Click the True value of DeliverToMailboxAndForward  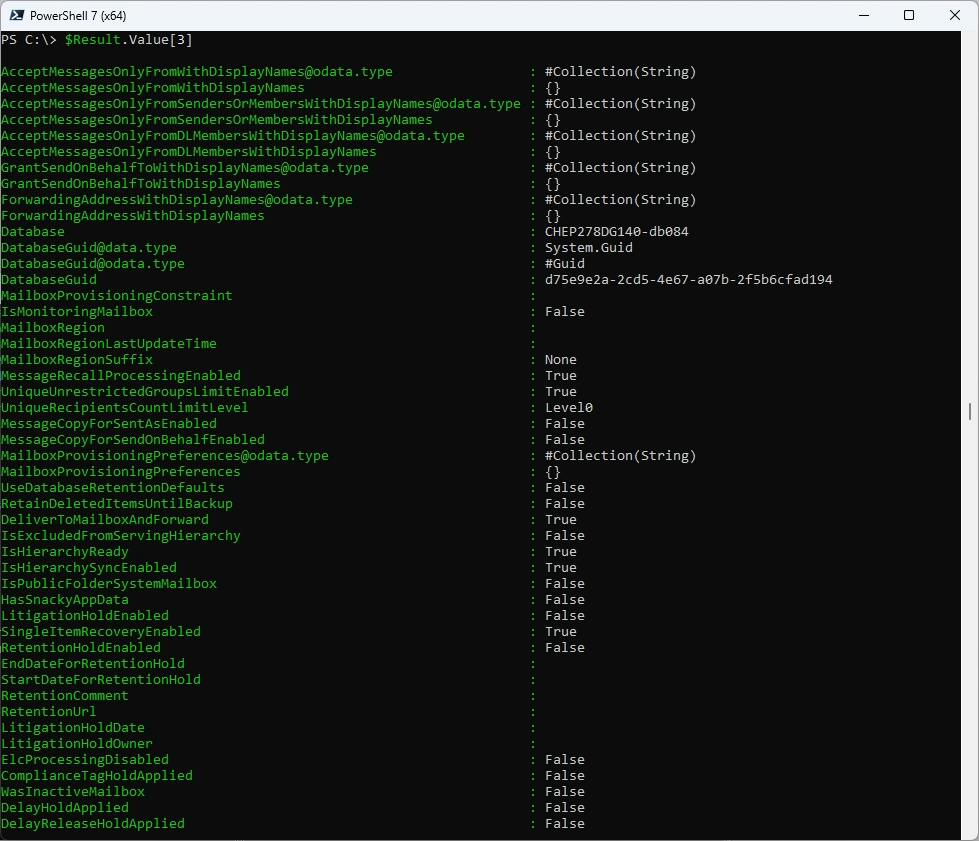(x=560, y=520)
